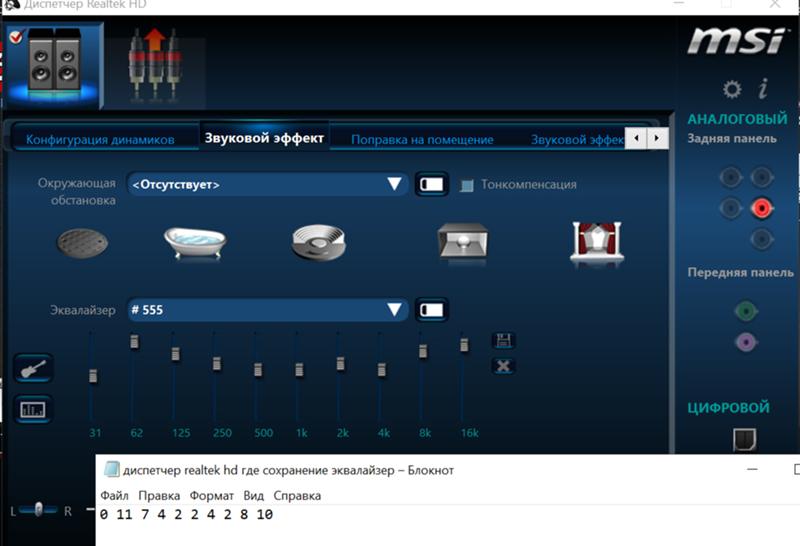Toggle the equalizer reset switch
This screenshot has height=546, width=800.
tap(432, 310)
